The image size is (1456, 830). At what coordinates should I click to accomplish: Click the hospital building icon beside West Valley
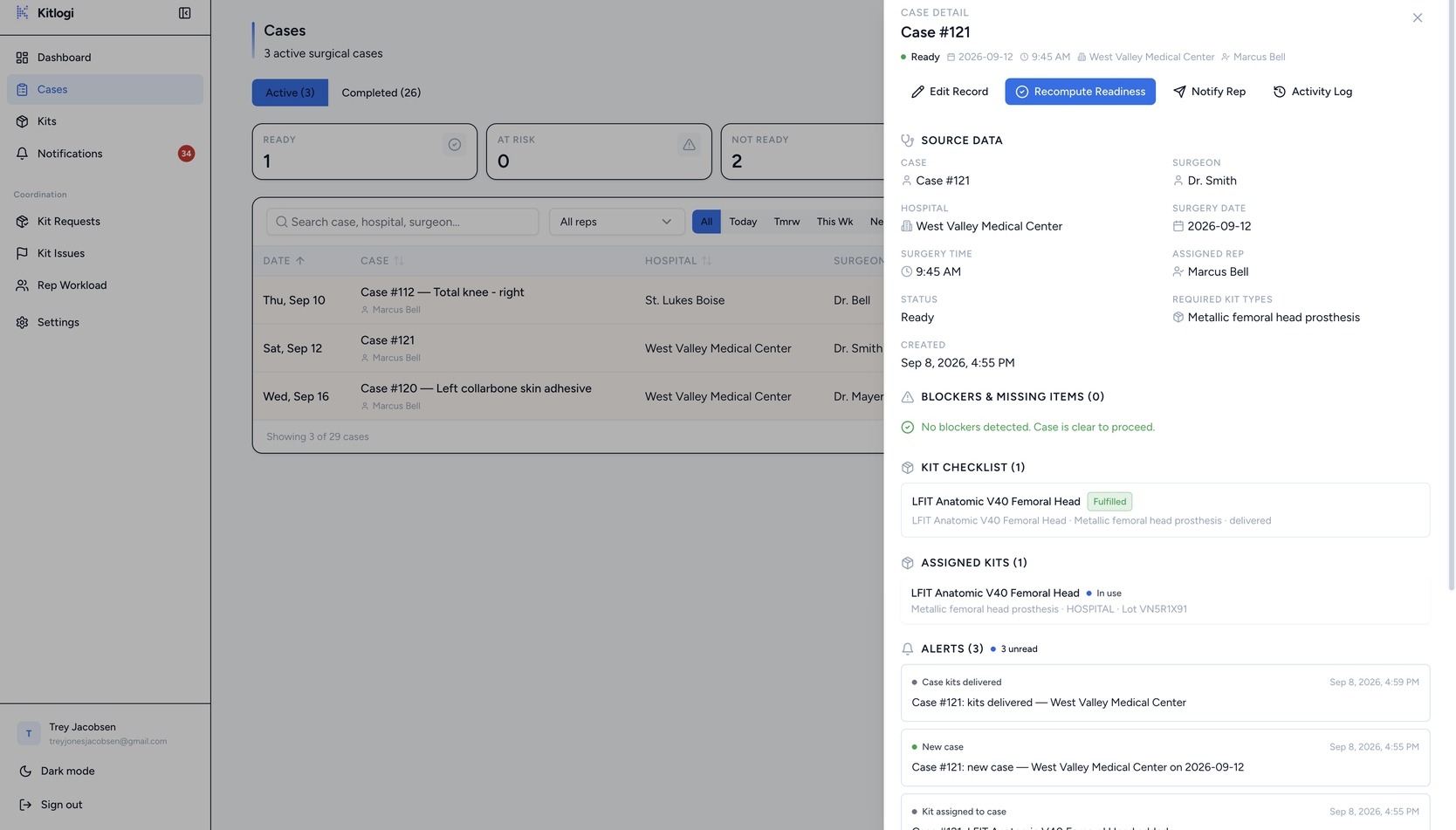point(906,226)
